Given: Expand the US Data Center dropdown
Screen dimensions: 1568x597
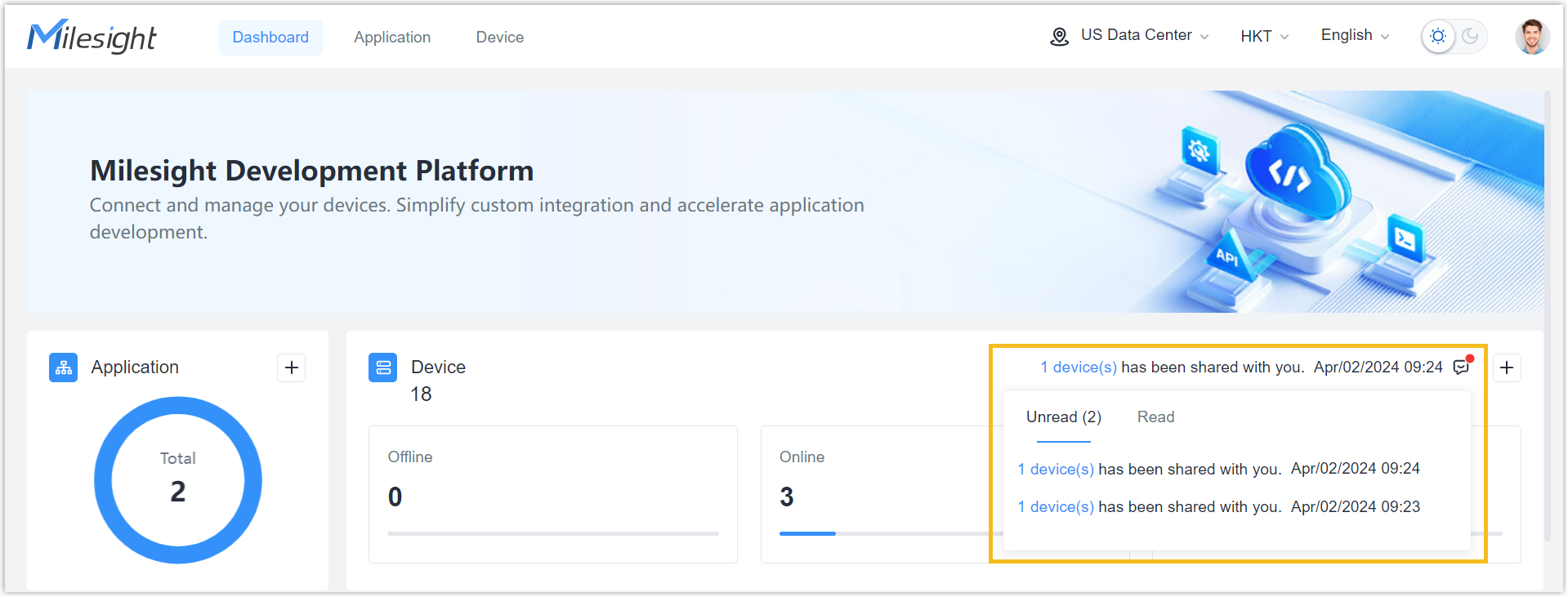Looking at the screenshot, I should [x=1144, y=35].
